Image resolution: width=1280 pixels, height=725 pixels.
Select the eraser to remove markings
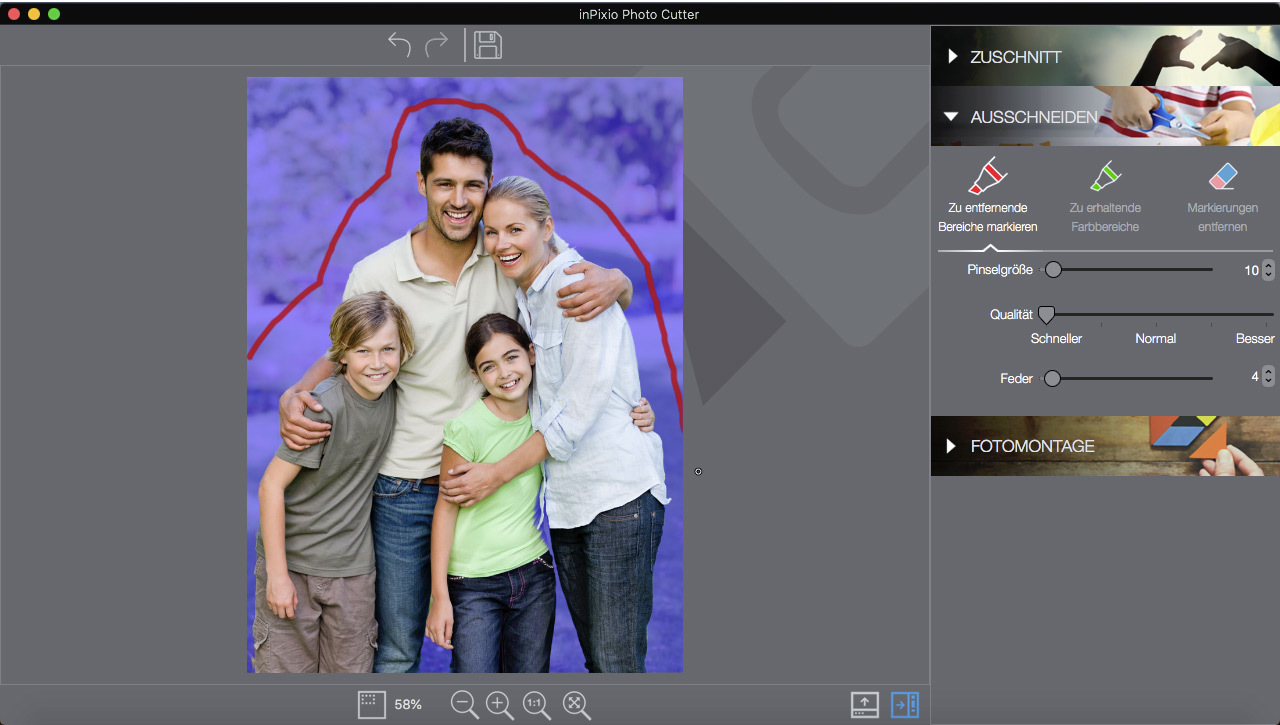[1222, 177]
